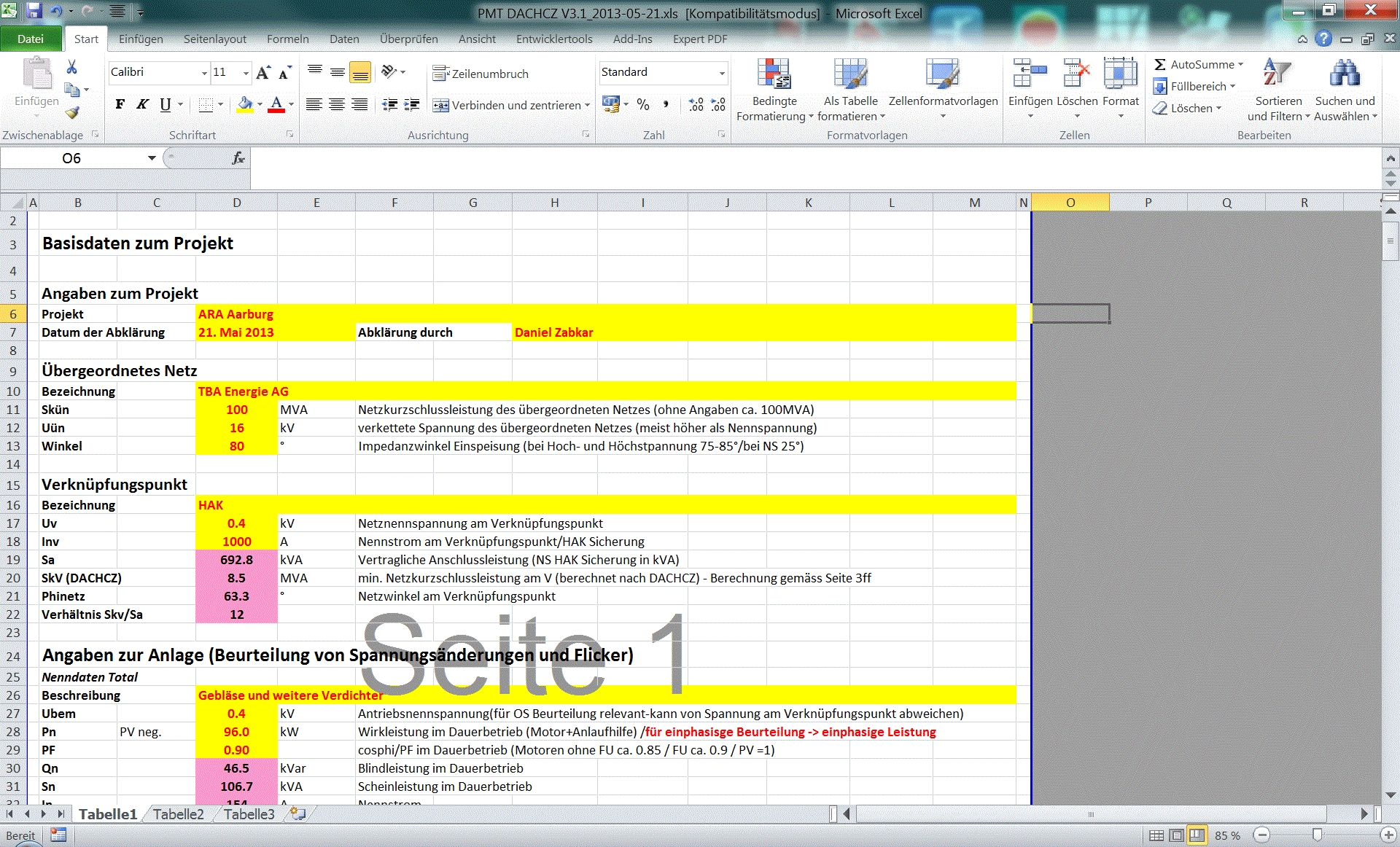
Task: Click the Undo arrow icon
Action: pos(56,11)
